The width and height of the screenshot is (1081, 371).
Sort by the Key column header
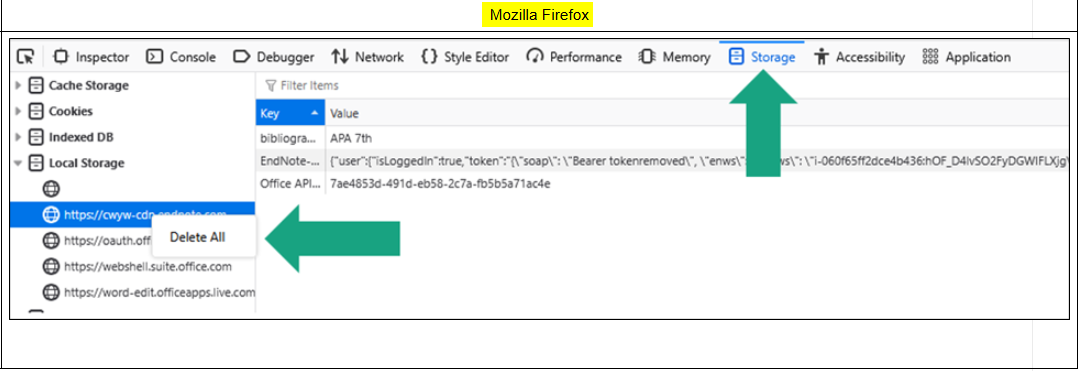(x=290, y=113)
